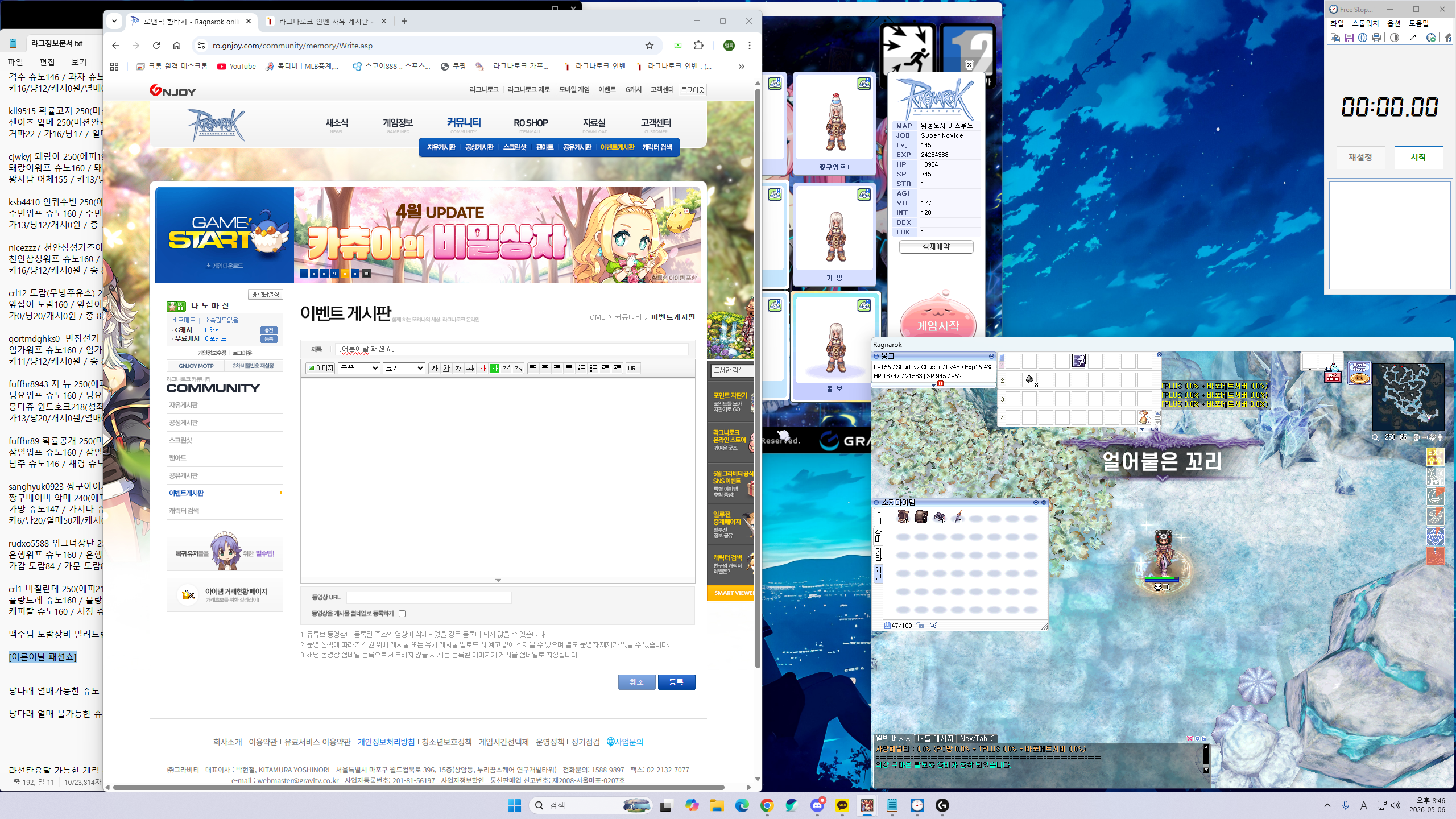The height and width of the screenshot is (819, 1456).
Task: Apply italic formatting in the post editor
Action: pos(458,368)
